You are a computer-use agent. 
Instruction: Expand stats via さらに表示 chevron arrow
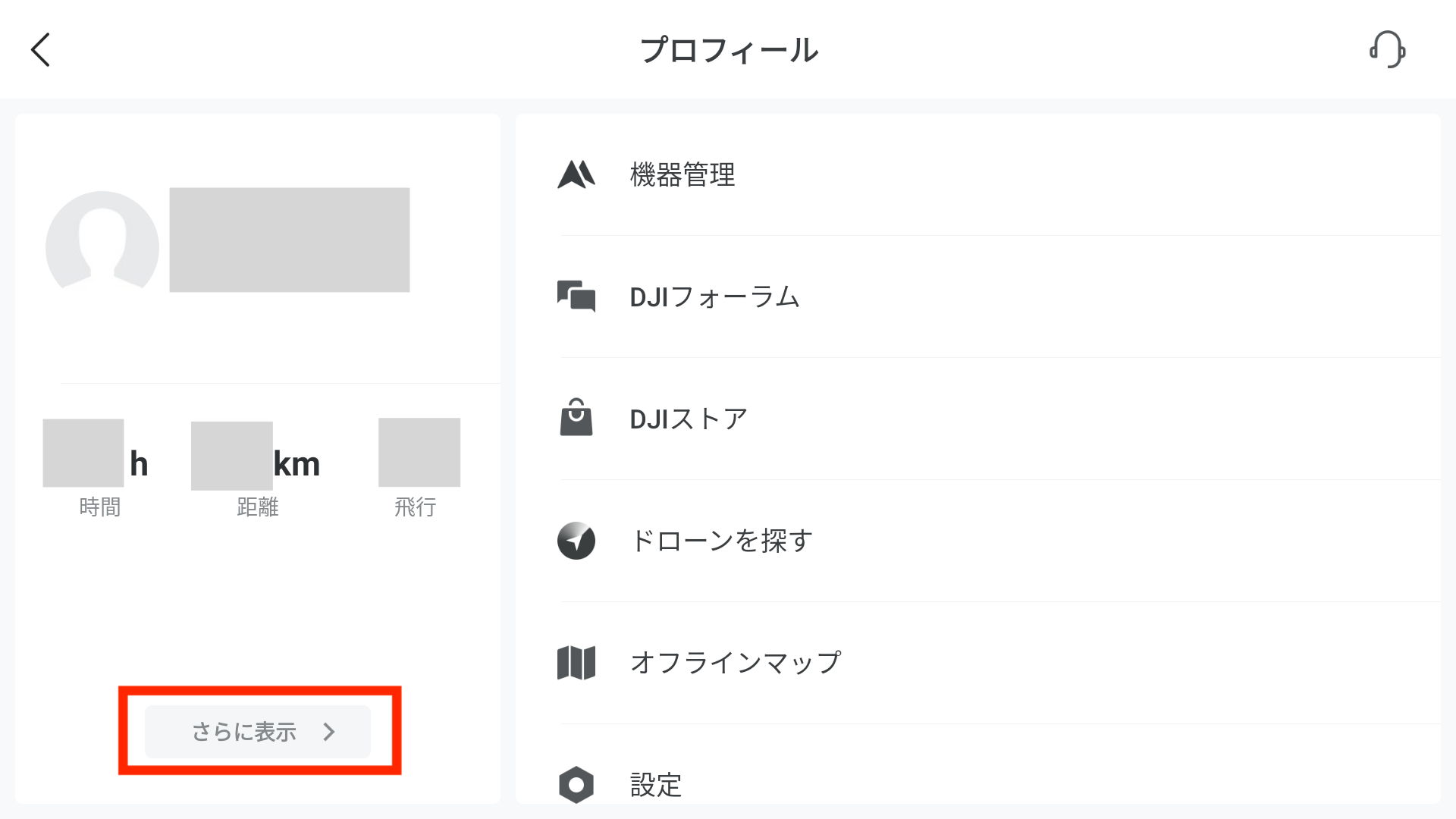[328, 732]
